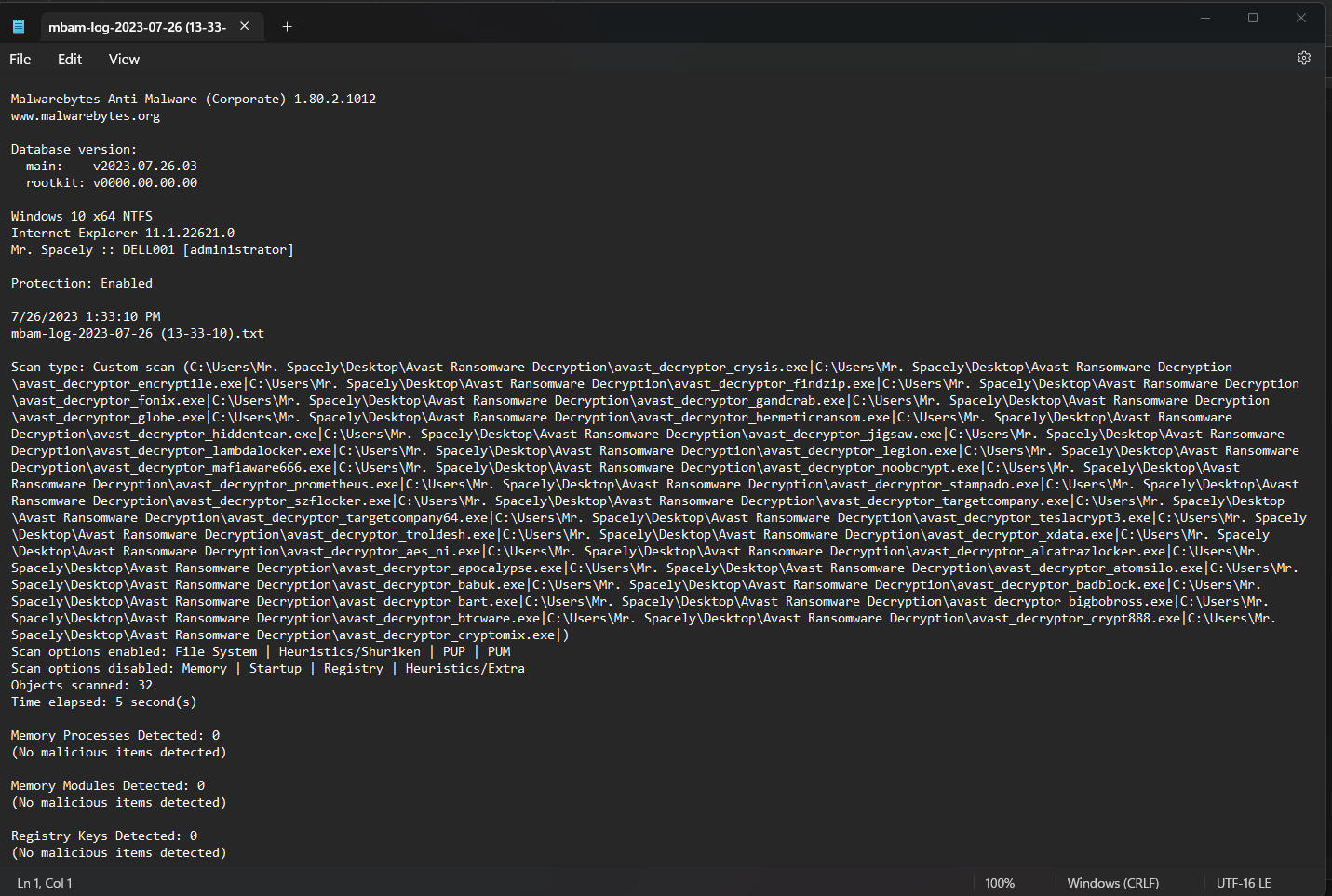Click Registry Keys Detected: 0 line
Image resolution: width=1332 pixels, height=896 pixels.
[x=104, y=836]
